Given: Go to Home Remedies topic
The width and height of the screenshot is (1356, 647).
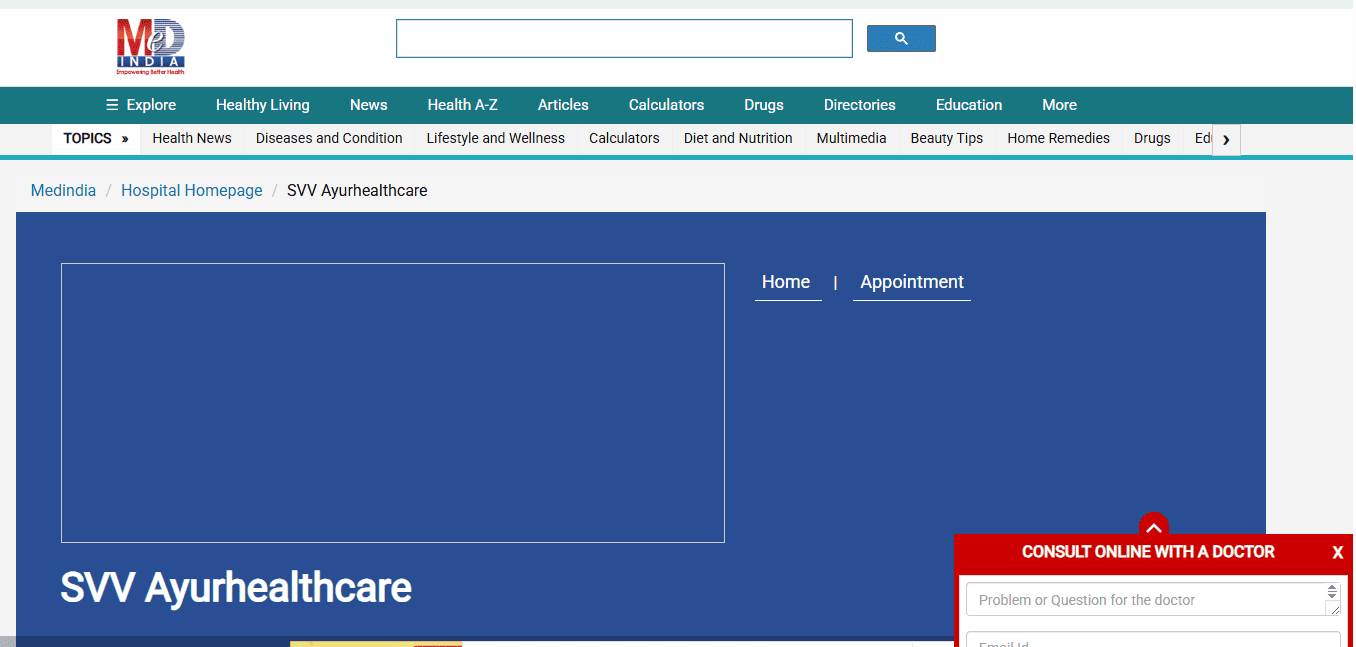Looking at the screenshot, I should click(x=1058, y=138).
